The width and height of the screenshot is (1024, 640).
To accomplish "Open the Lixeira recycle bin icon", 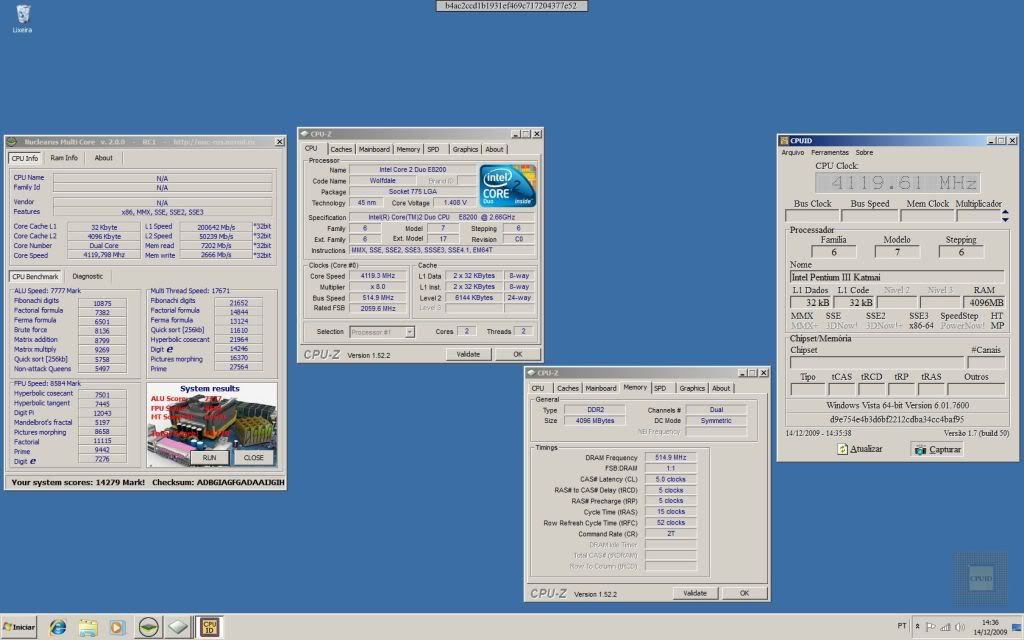I will [22, 18].
